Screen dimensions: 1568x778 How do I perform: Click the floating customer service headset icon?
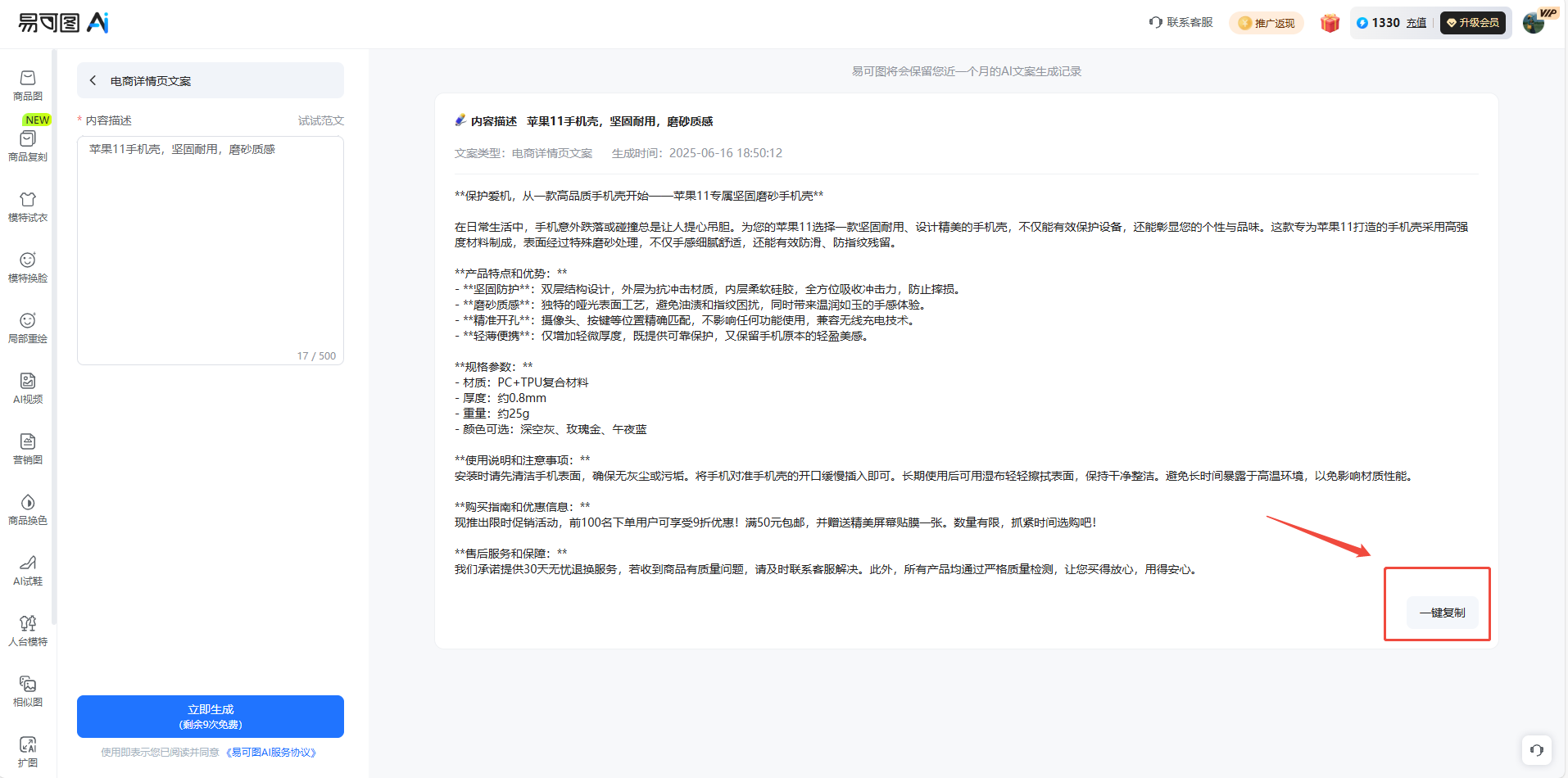1537,749
